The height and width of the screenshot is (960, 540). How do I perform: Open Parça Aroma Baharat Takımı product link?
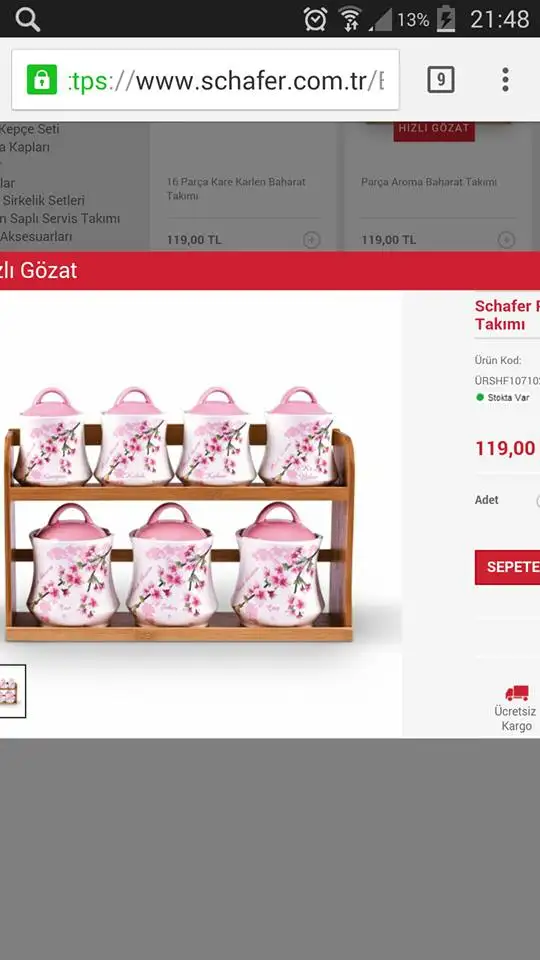[429, 182]
